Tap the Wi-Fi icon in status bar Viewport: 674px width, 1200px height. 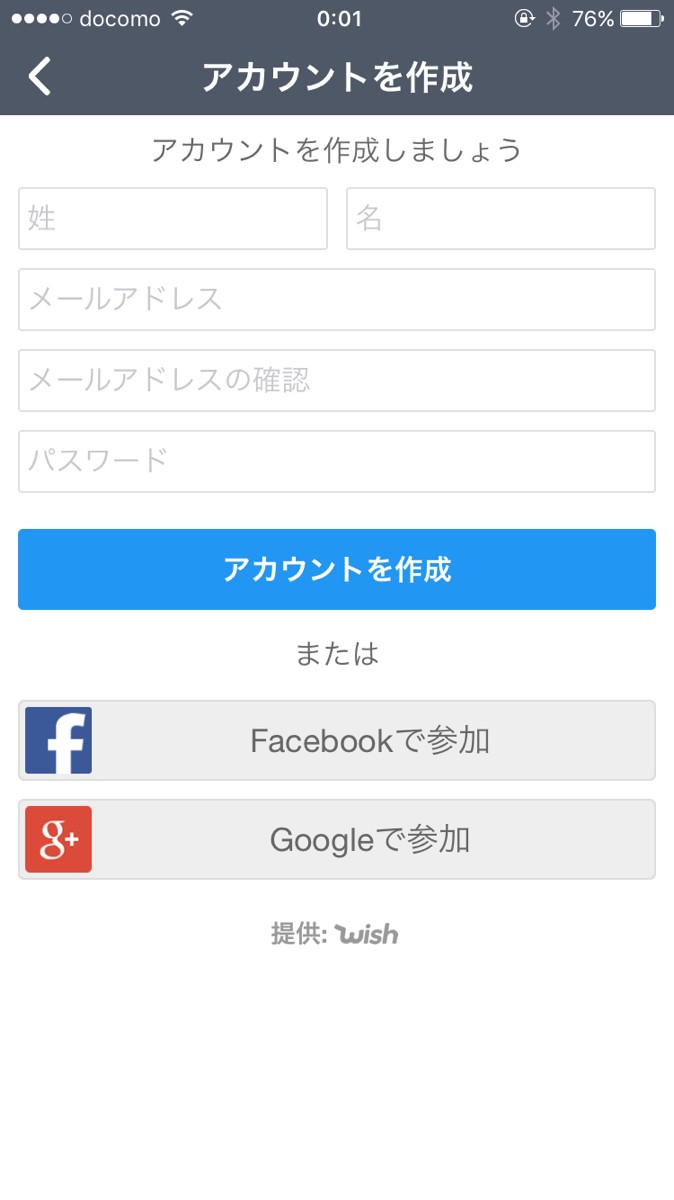[181, 18]
